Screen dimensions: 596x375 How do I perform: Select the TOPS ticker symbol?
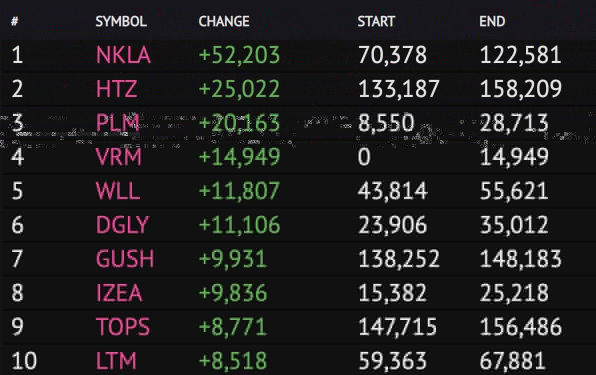pyautogui.click(x=123, y=327)
